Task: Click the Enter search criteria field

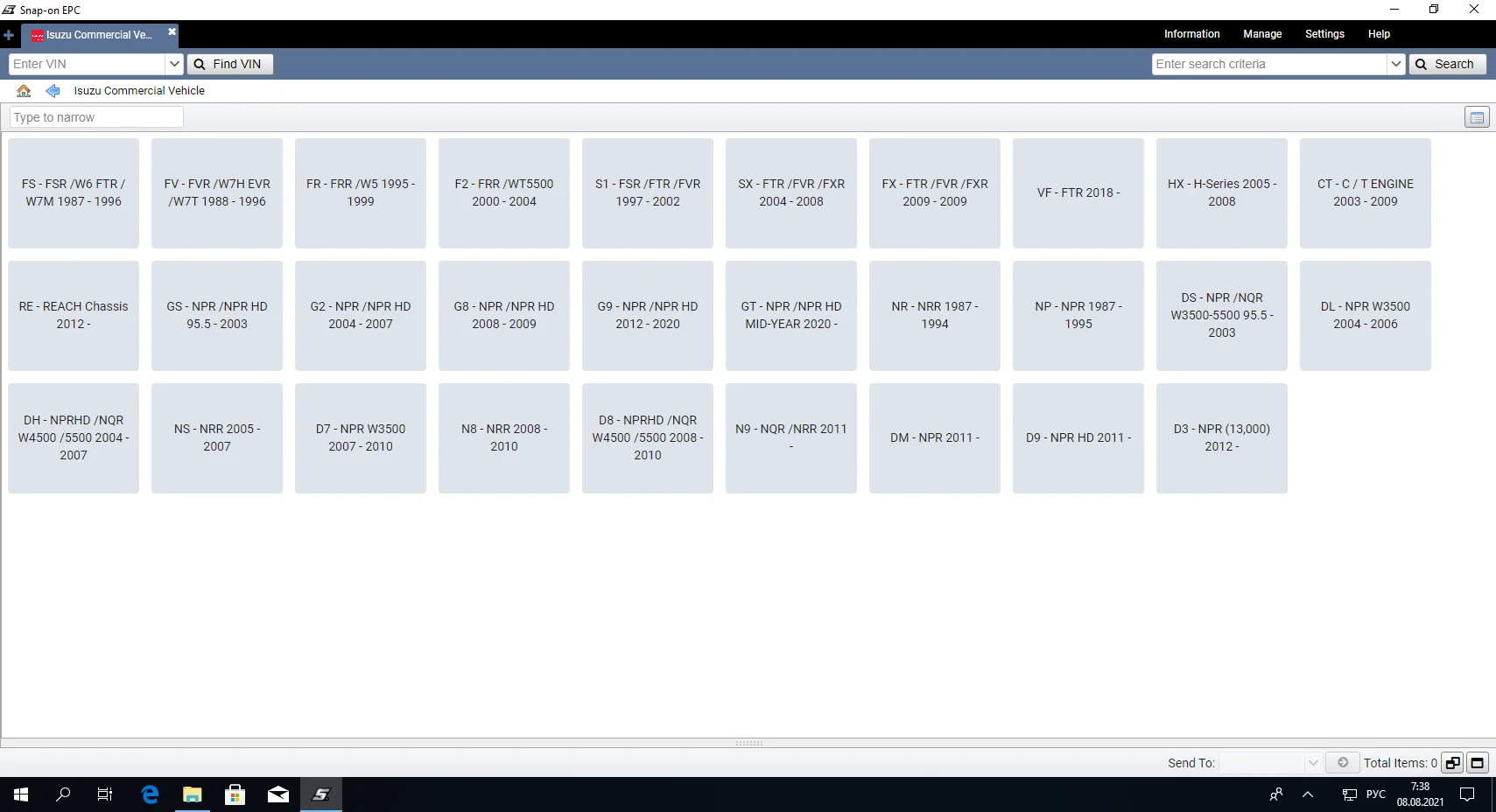Action: coord(1269,64)
